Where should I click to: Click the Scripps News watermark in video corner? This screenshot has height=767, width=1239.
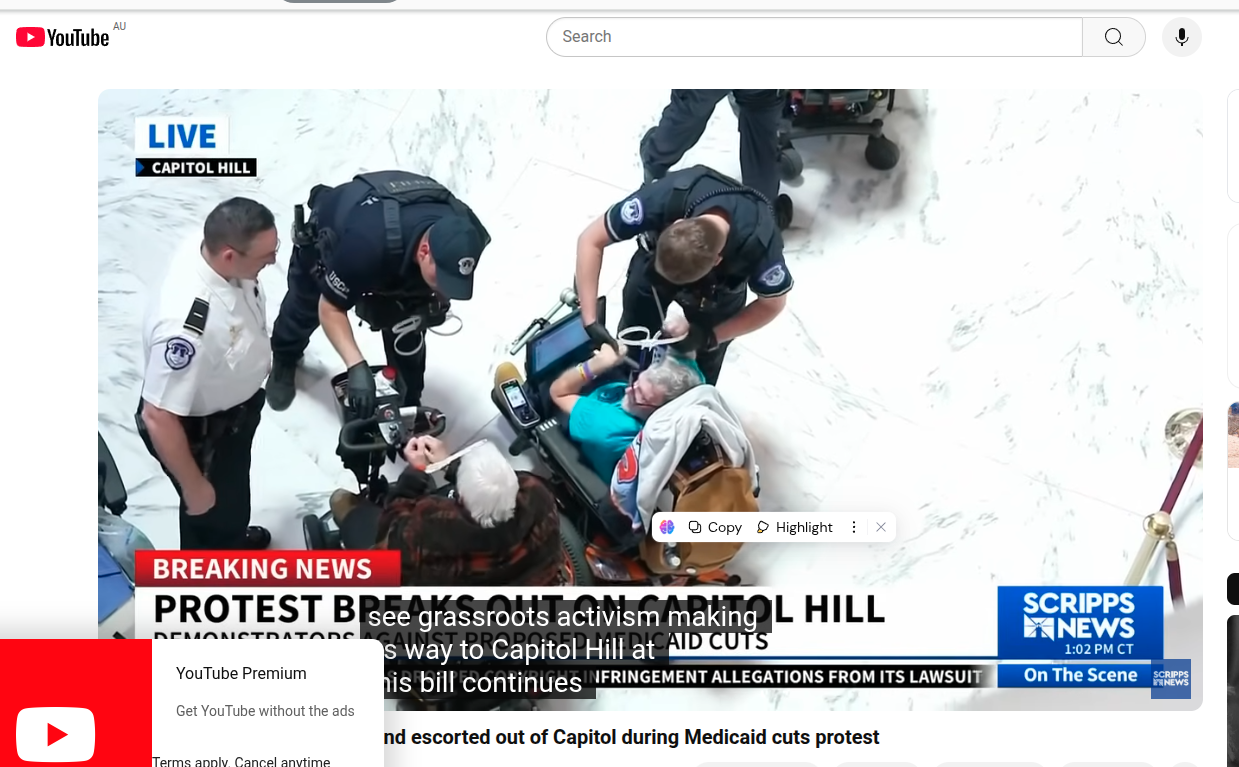pyautogui.click(x=1170, y=678)
